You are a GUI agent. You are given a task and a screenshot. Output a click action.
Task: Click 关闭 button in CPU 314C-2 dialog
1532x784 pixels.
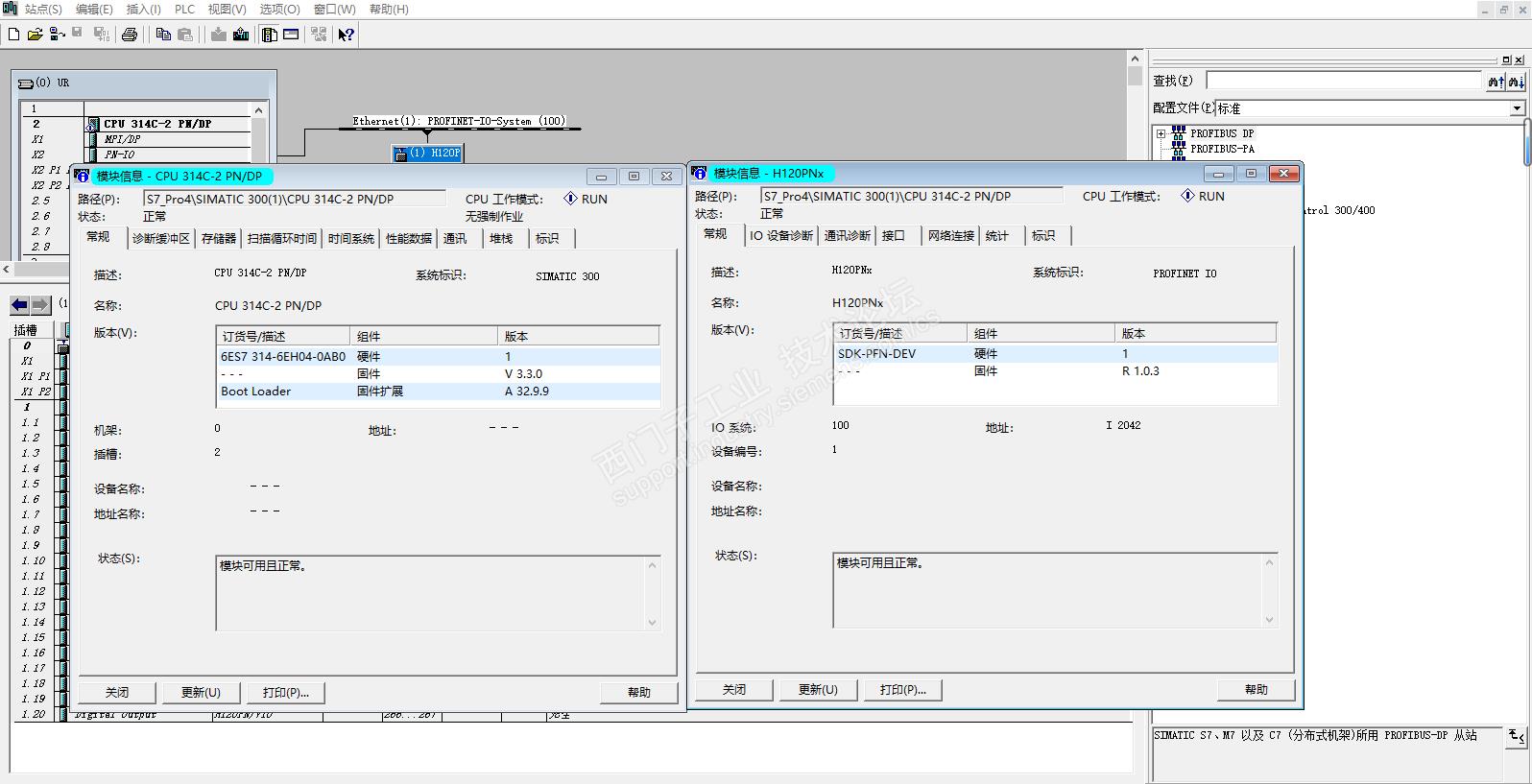[117, 693]
